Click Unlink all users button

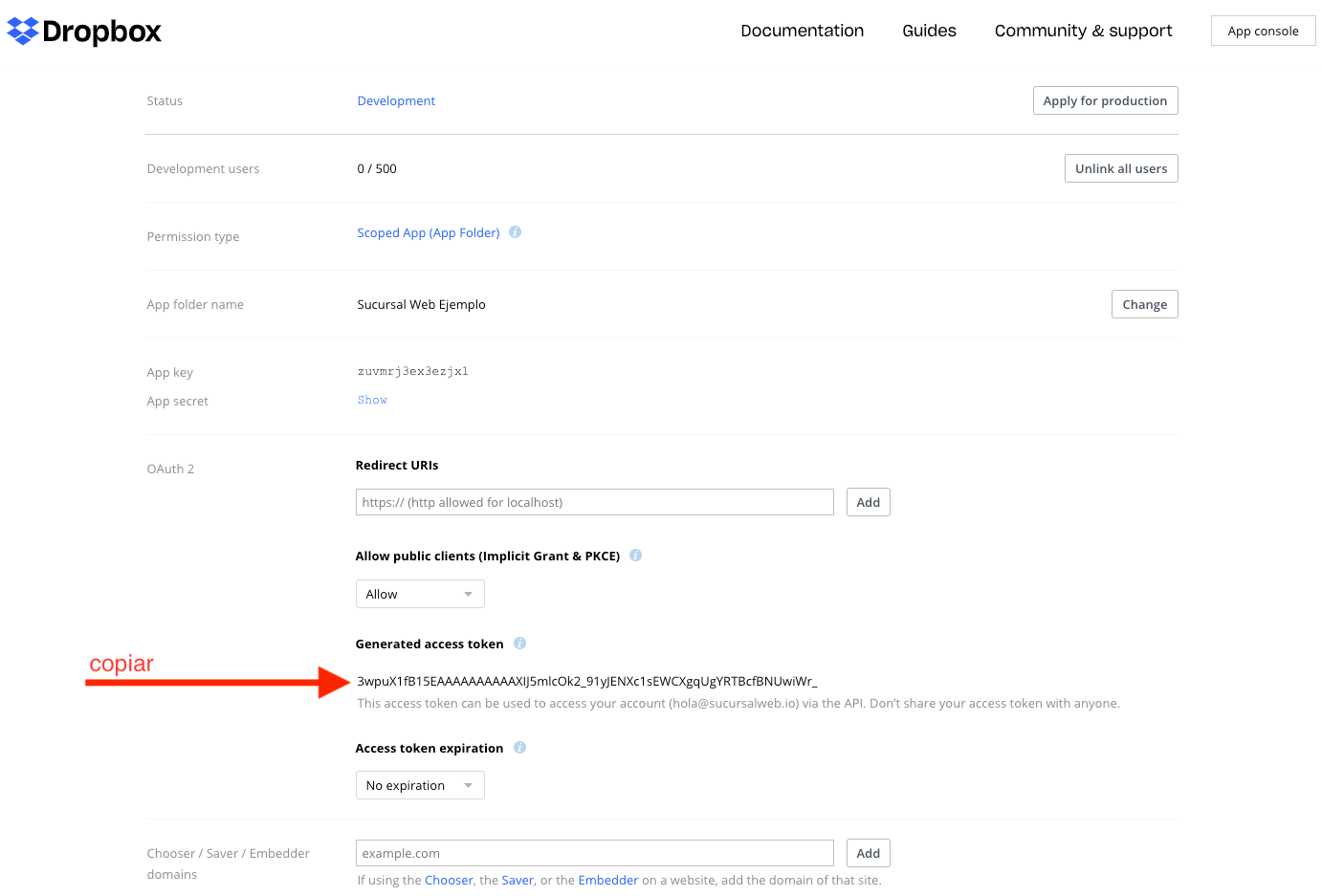pyautogui.click(x=1121, y=168)
